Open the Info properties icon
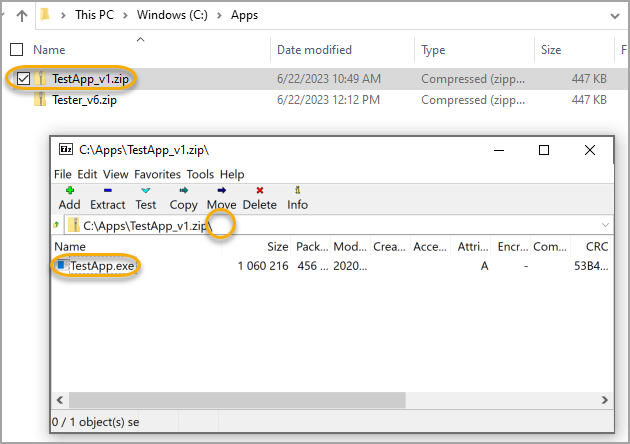Screen dimensions: 630x444 point(297,190)
